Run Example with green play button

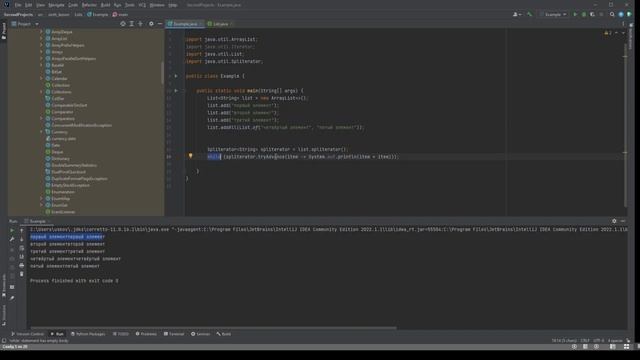[575, 14]
